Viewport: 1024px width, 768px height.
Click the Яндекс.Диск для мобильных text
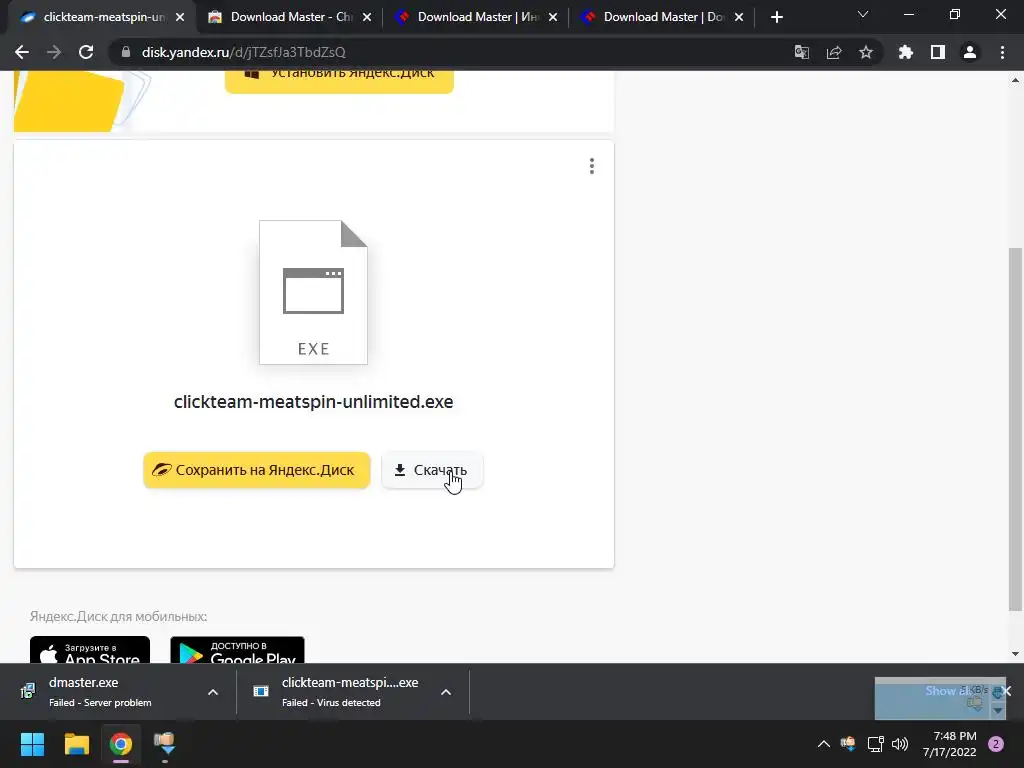(x=118, y=616)
